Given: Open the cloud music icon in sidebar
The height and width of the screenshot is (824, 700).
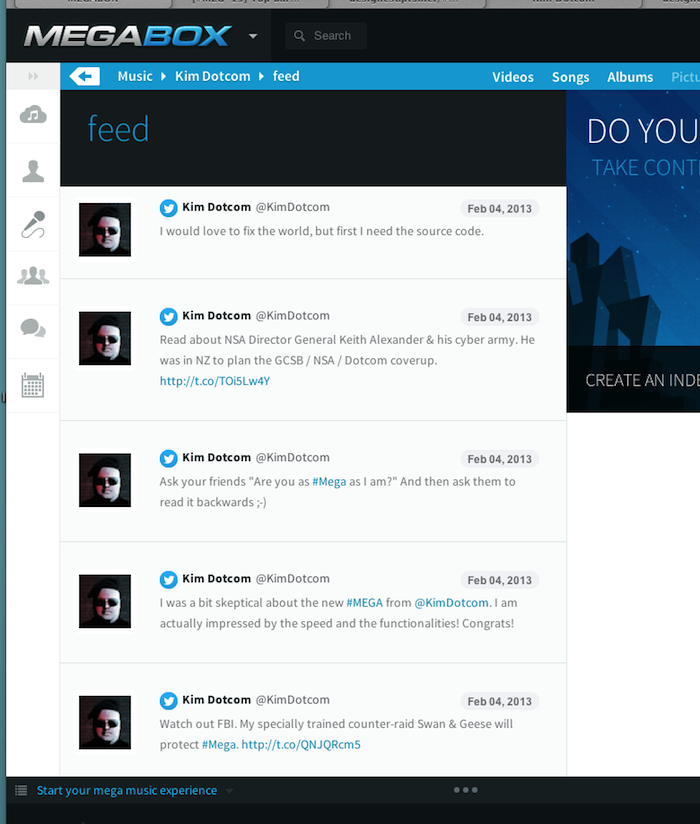Looking at the screenshot, I should coord(33,115).
